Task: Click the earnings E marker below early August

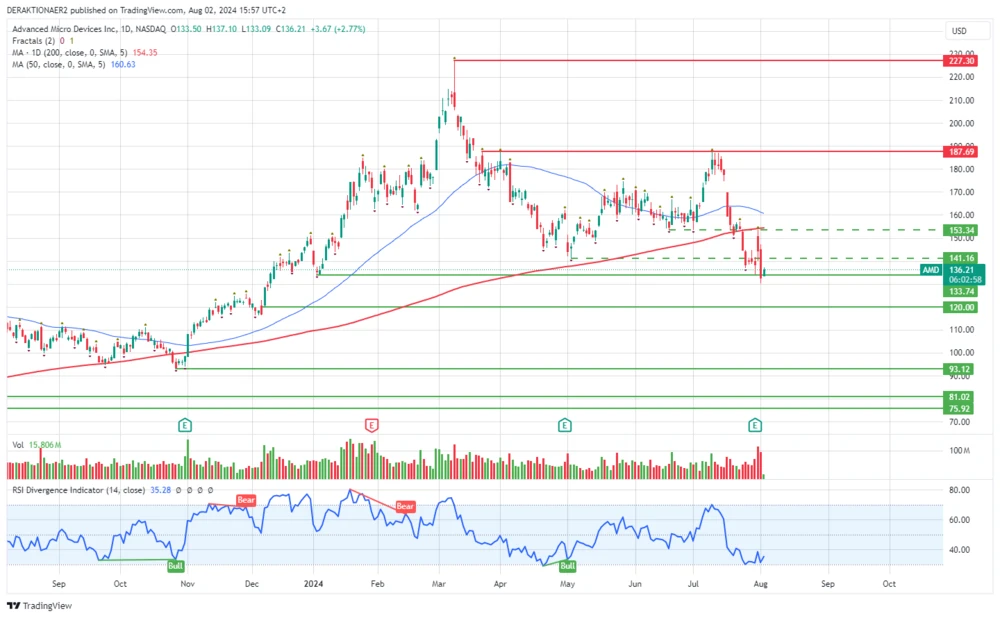Action: point(755,424)
